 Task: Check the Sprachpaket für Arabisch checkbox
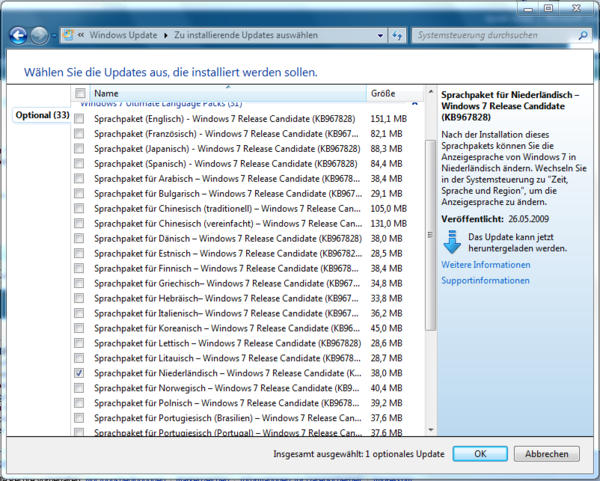pyautogui.click(x=79, y=178)
